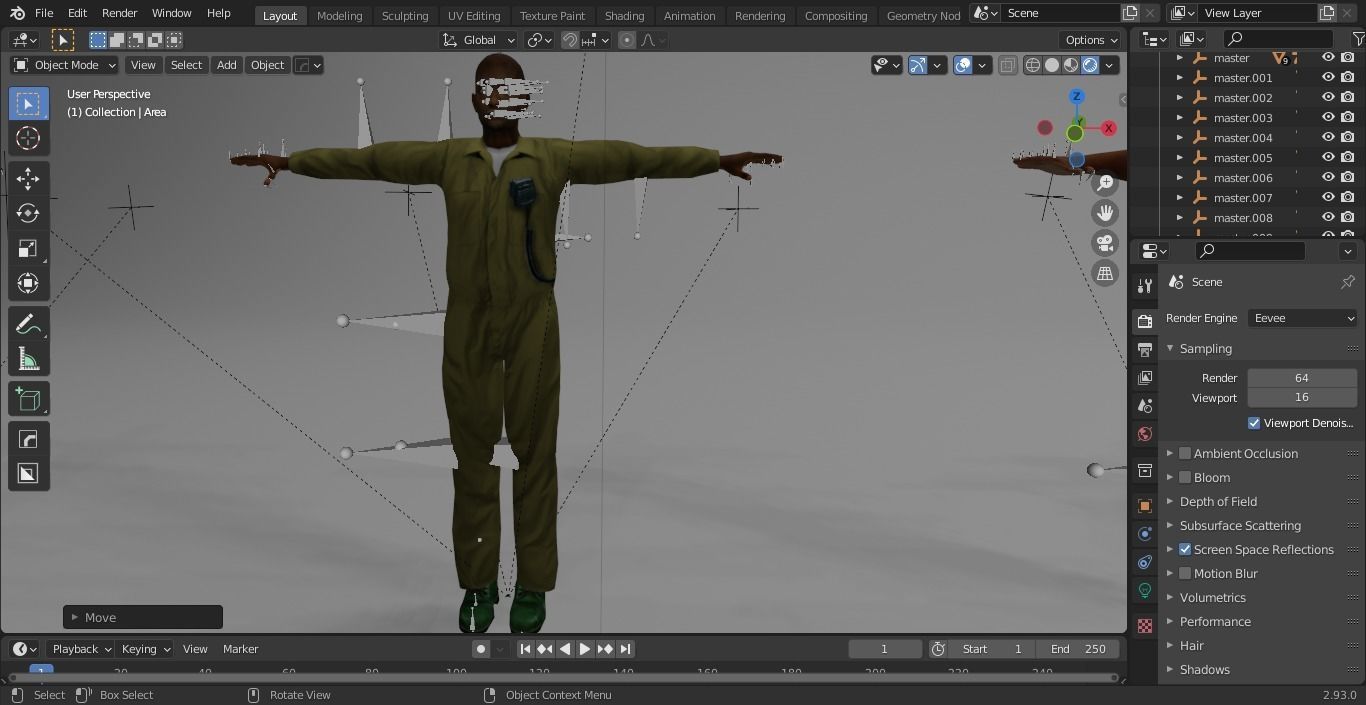The width and height of the screenshot is (1366, 705).
Task: Open the Scene properties tab
Action: 1145,405
